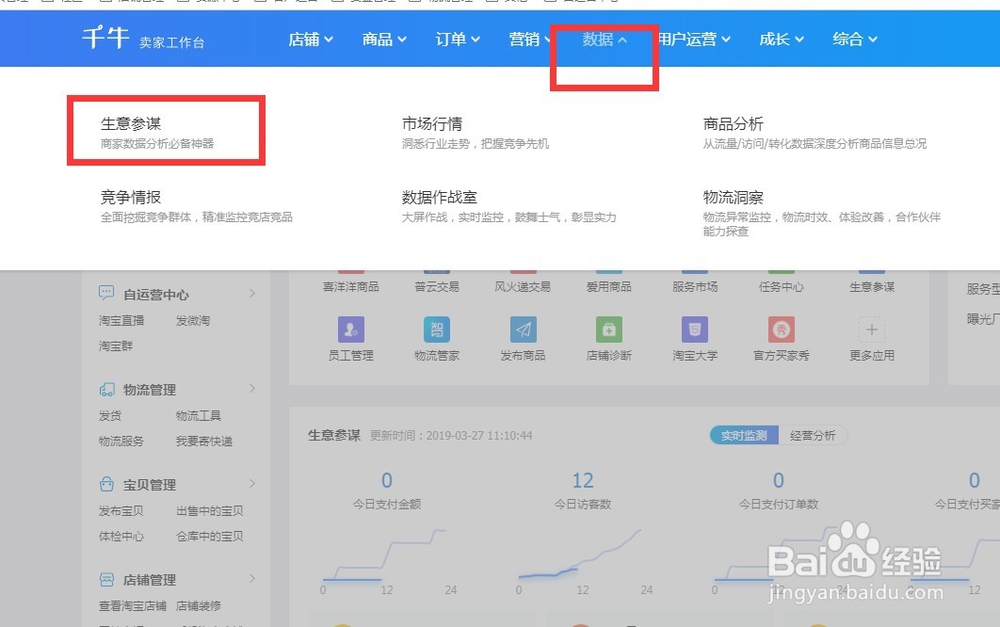Open the 风火递交易 app shortcut
This screenshot has width=1000, height=627.
(x=523, y=286)
